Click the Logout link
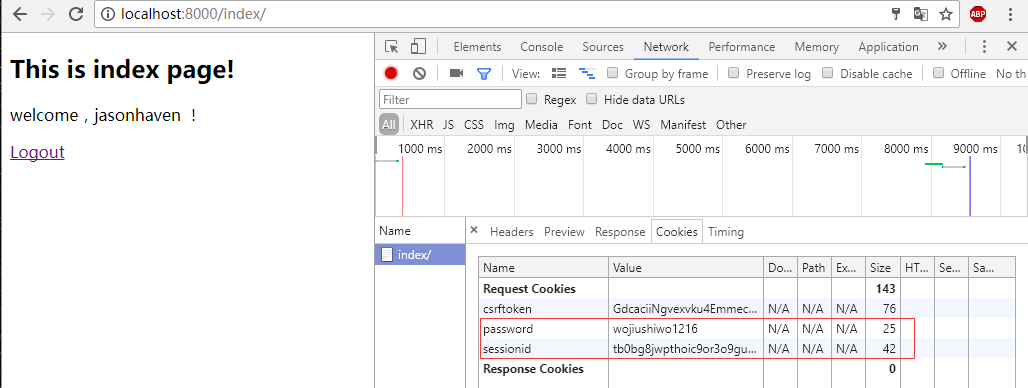Screen dimensions: 1028x388 pyautogui.click(x=37, y=152)
